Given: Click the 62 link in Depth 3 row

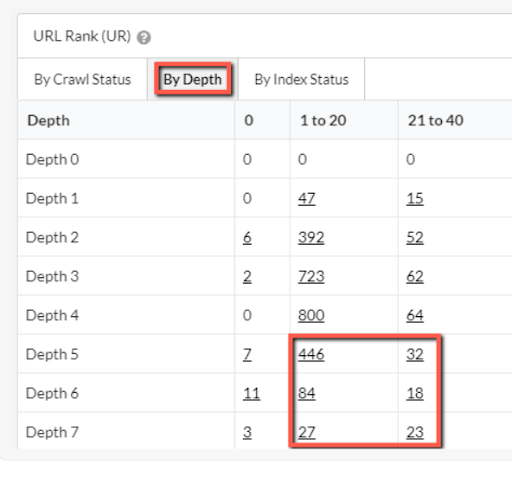Looking at the screenshot, I should [x=415, y=276].
